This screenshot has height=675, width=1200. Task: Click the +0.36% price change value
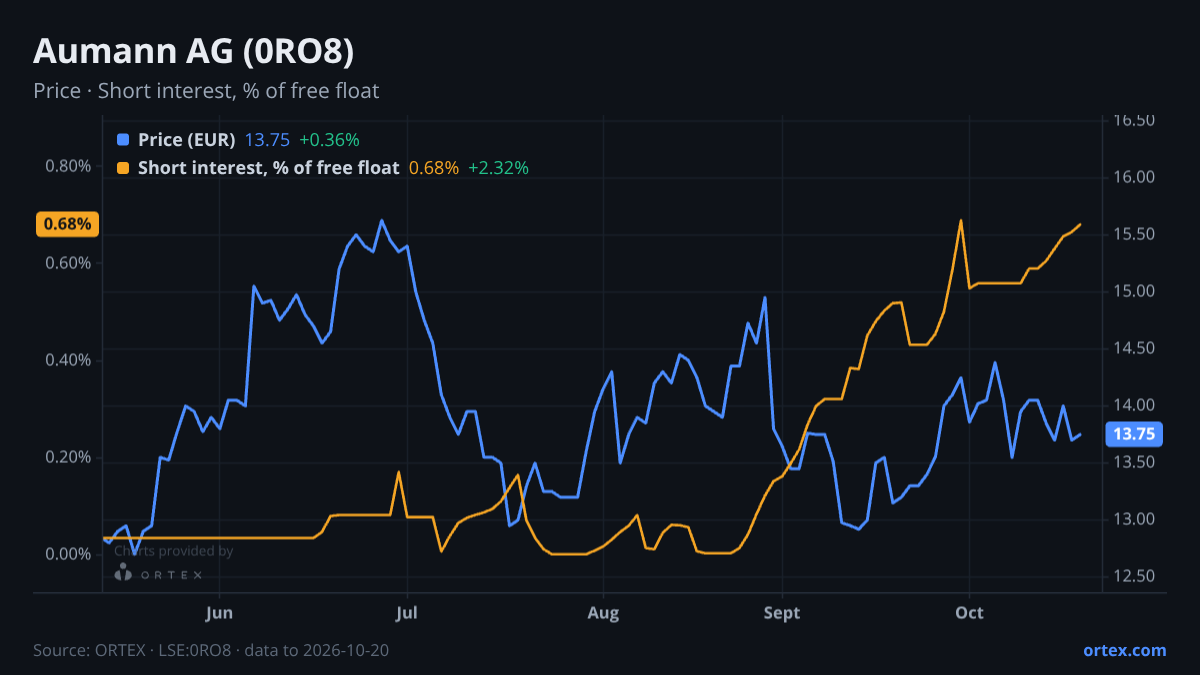click(329, 140)
